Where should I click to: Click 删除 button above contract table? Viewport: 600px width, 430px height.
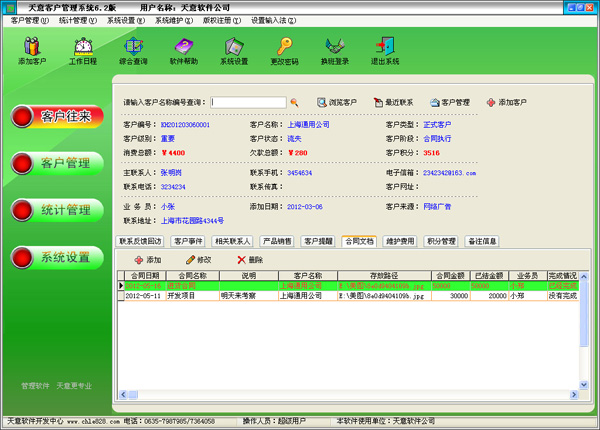tap(249, 259)
